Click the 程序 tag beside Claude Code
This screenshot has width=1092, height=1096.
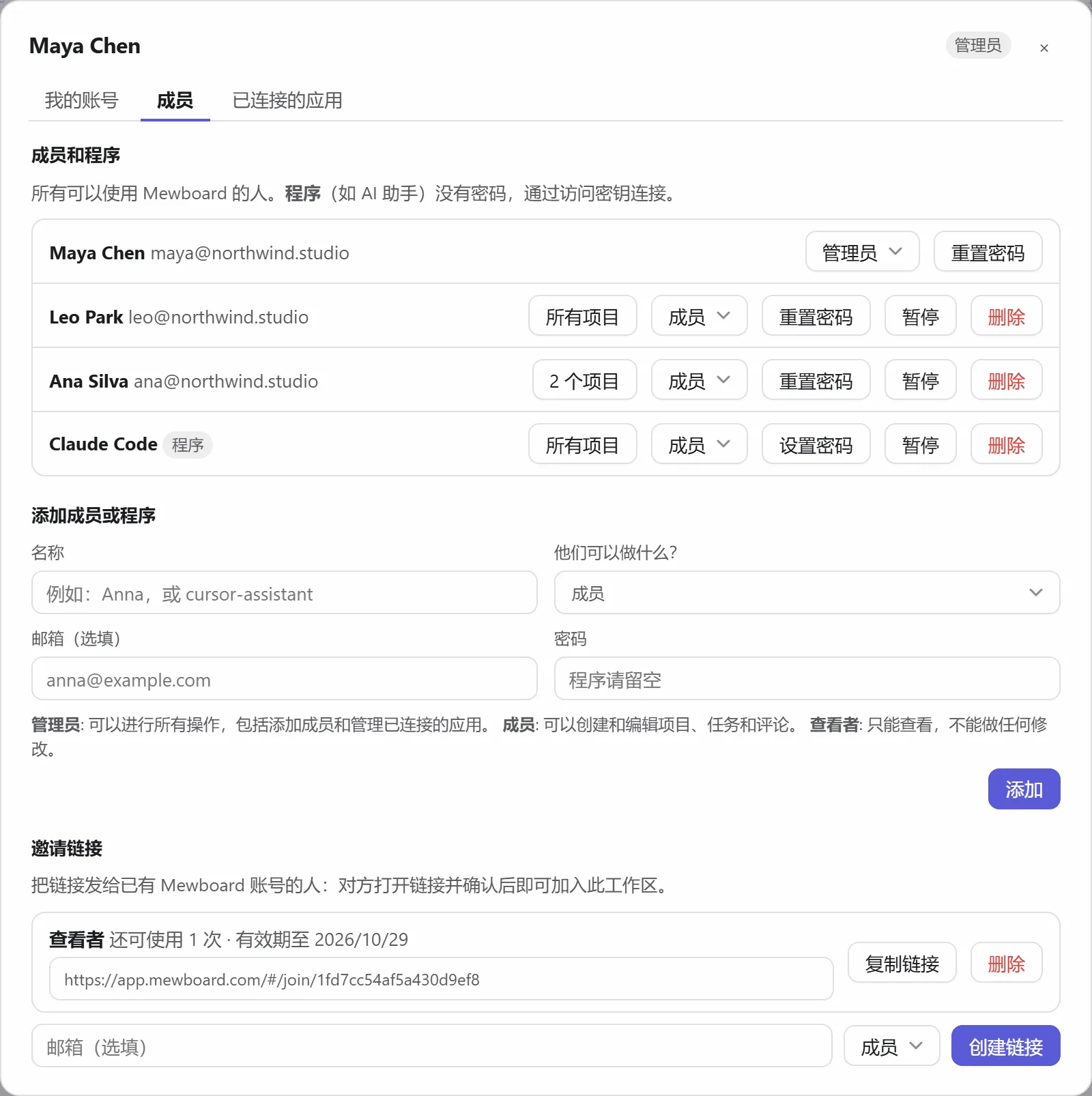pyautogui.click(x=188, y=445)
